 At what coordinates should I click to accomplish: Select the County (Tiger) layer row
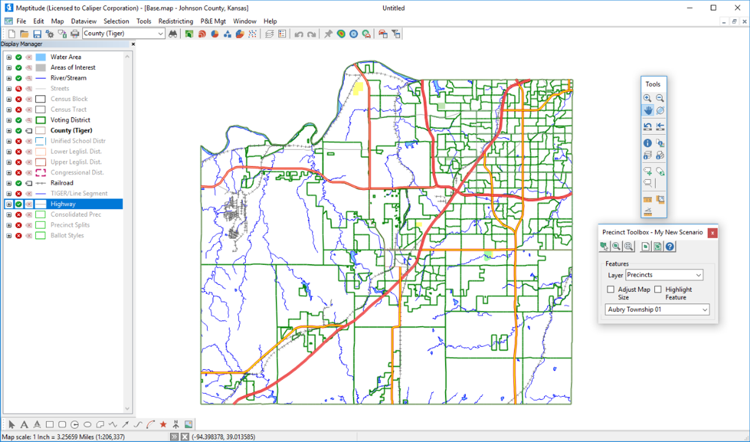click(x=63, y=131)
